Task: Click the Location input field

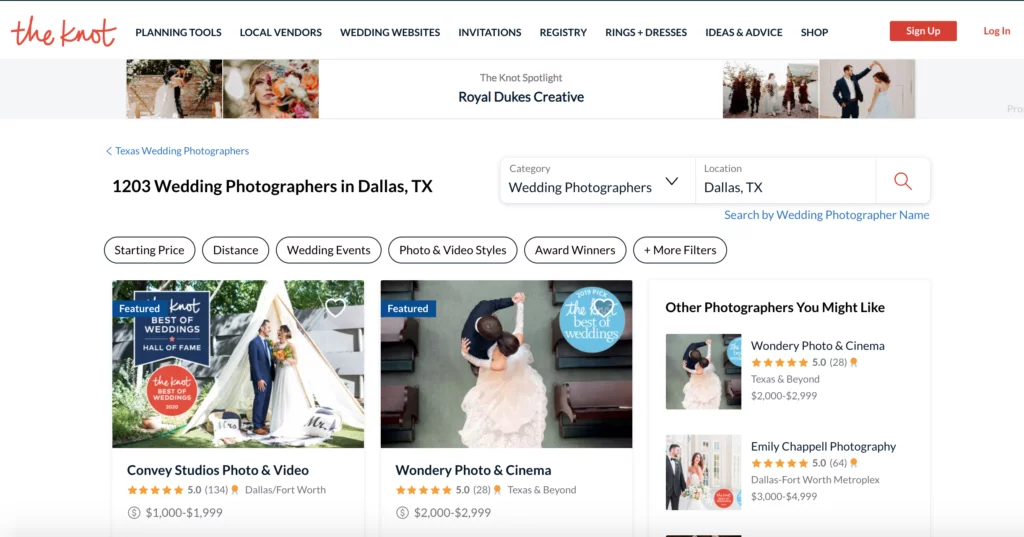Action: point(785,187)
